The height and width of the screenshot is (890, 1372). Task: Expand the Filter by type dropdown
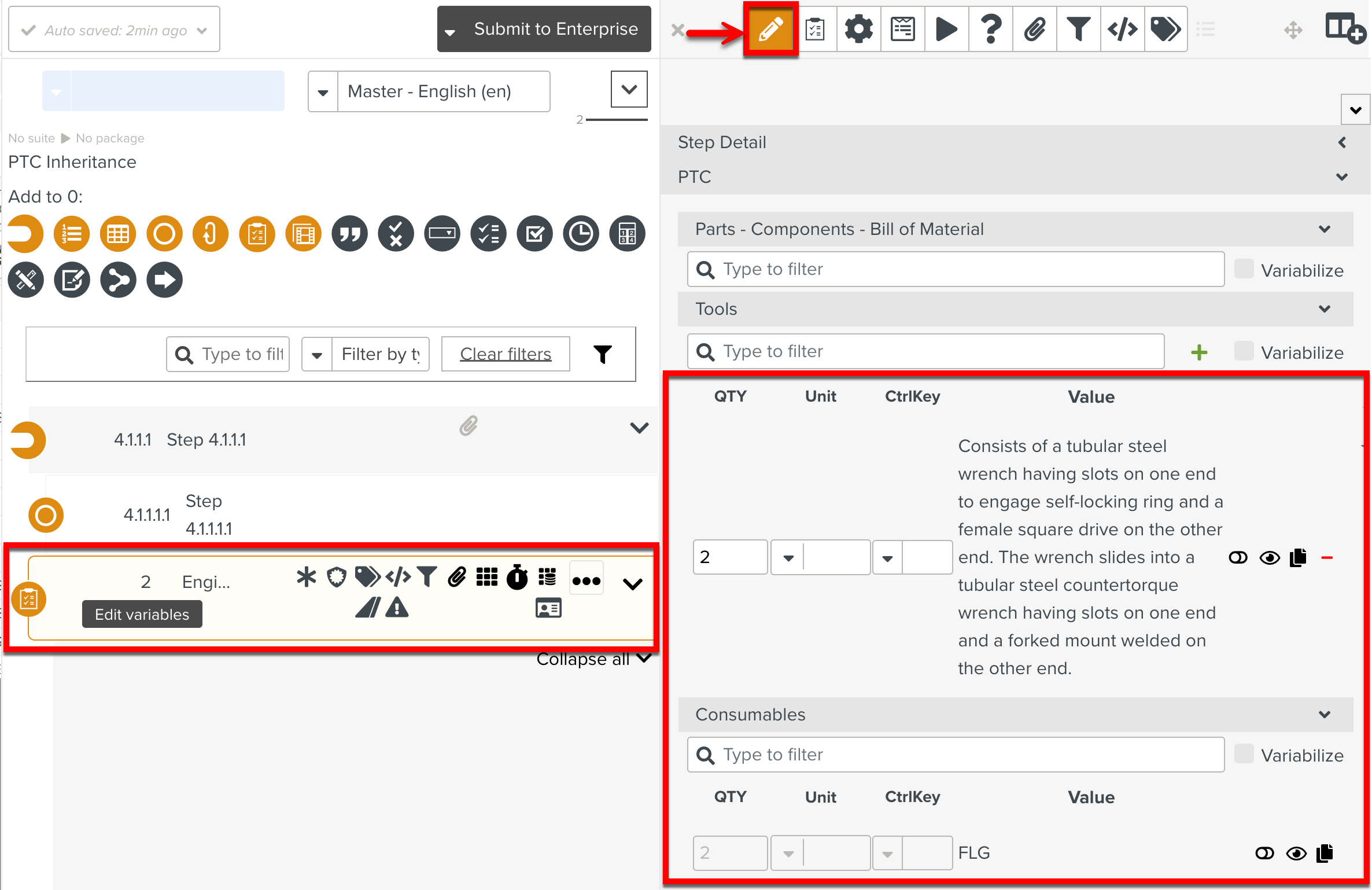pyautogui.click(x=317, y=354)
